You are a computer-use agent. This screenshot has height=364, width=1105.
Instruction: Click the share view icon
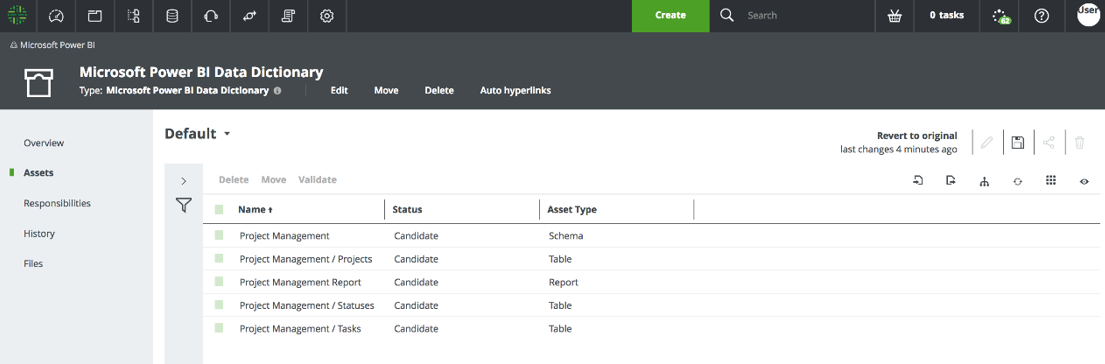pyautogui.click(x=1049, y=143)
